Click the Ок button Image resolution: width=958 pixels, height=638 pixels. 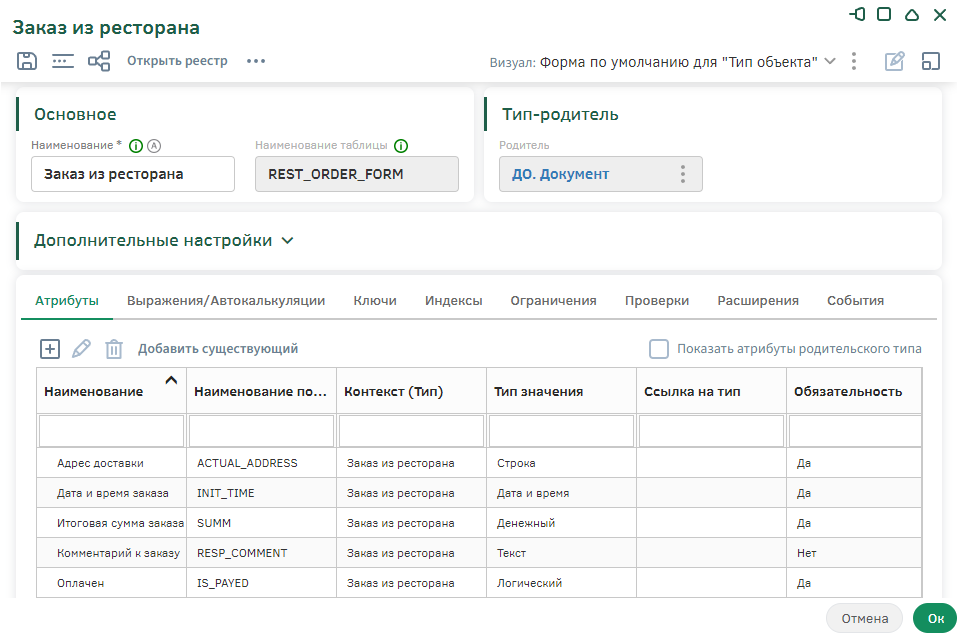click(x=935, y=618)
